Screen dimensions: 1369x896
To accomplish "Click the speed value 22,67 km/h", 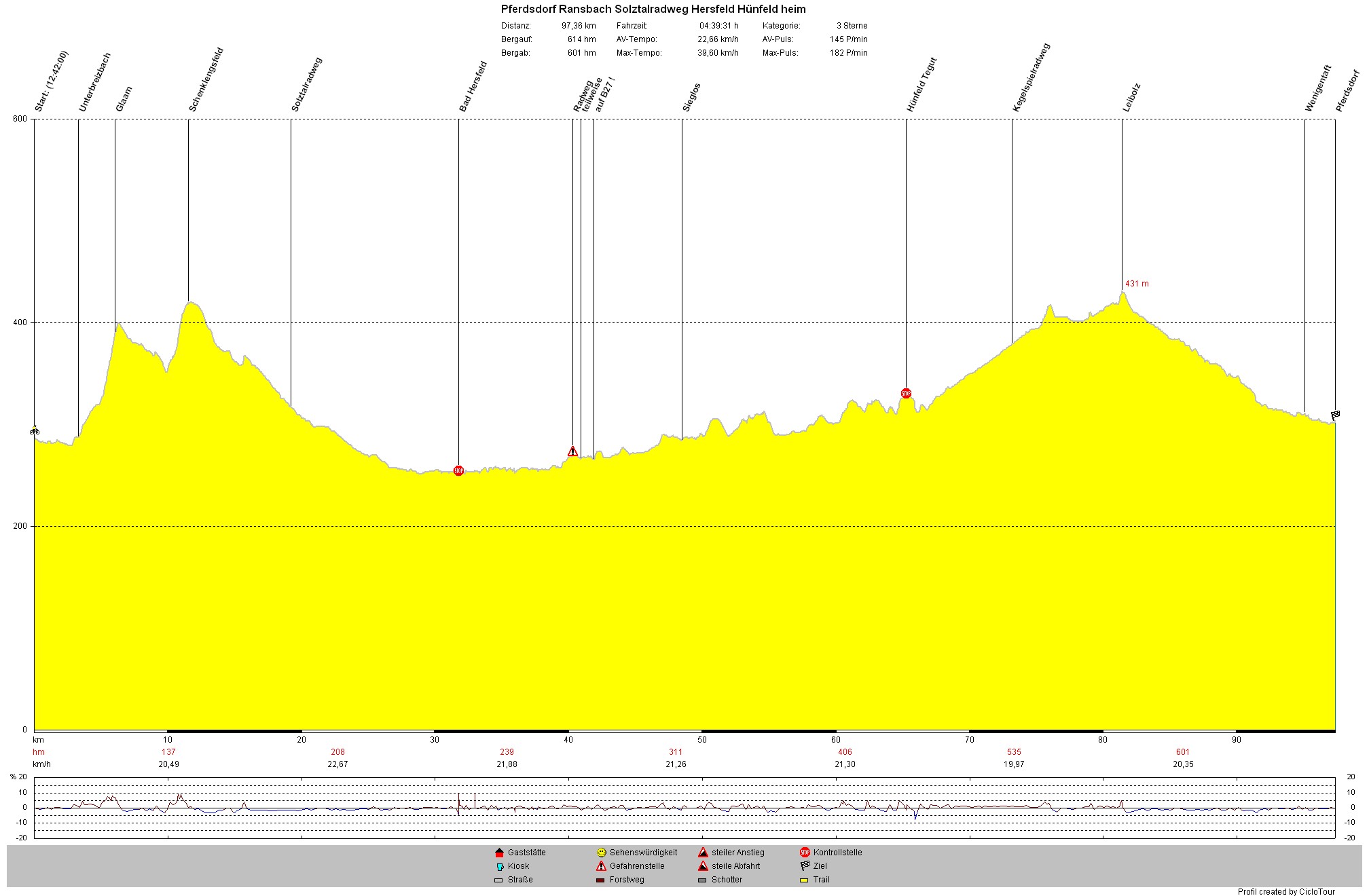I will coord(337,764).
